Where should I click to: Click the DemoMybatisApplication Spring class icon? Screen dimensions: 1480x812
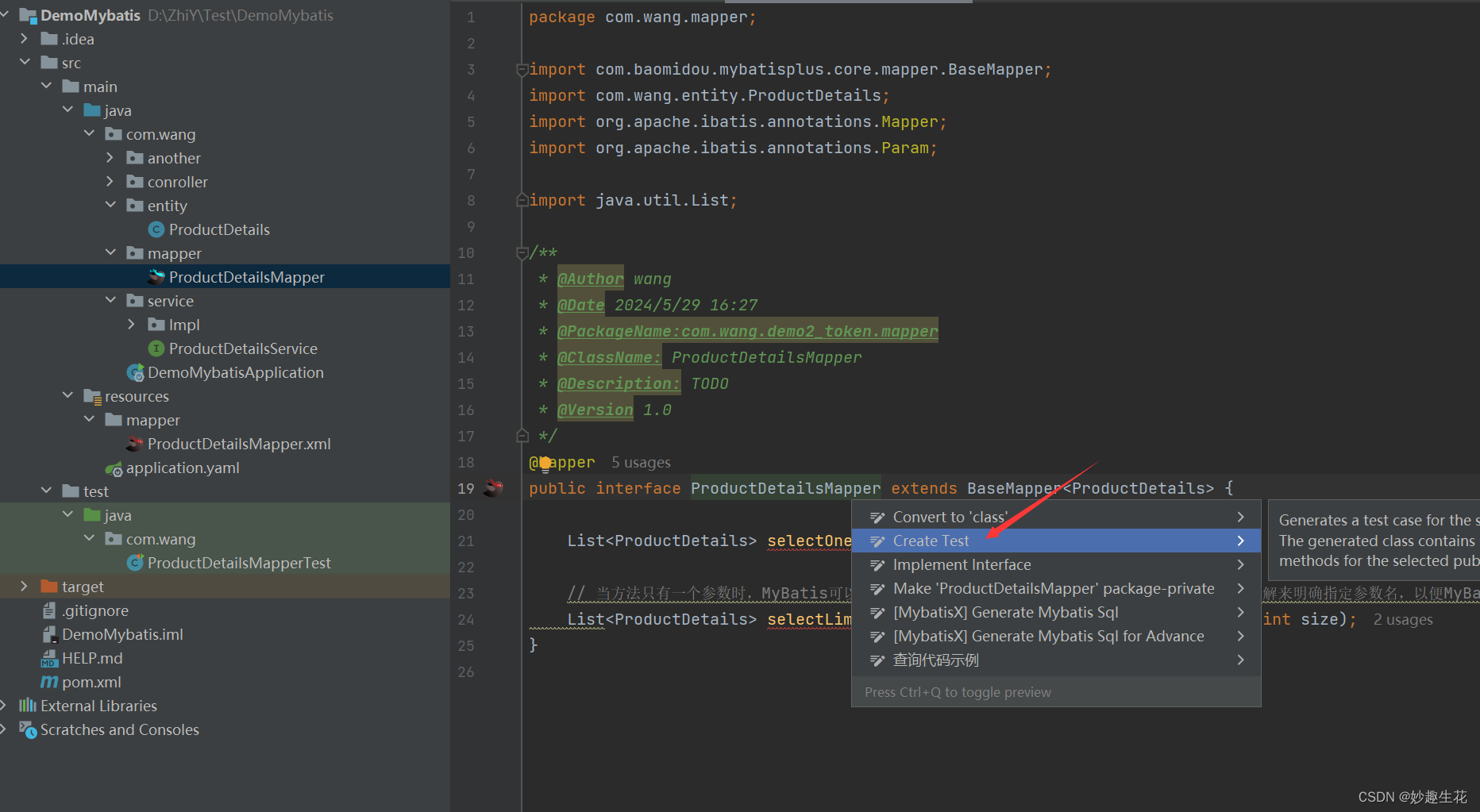pyautogui.click(x=136, y=372)
